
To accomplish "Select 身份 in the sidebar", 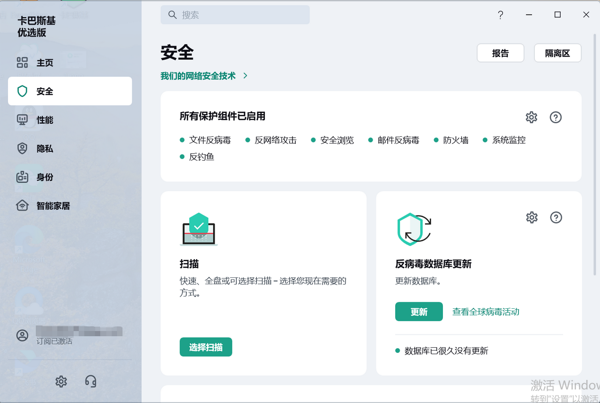I will tap(45, 177).
